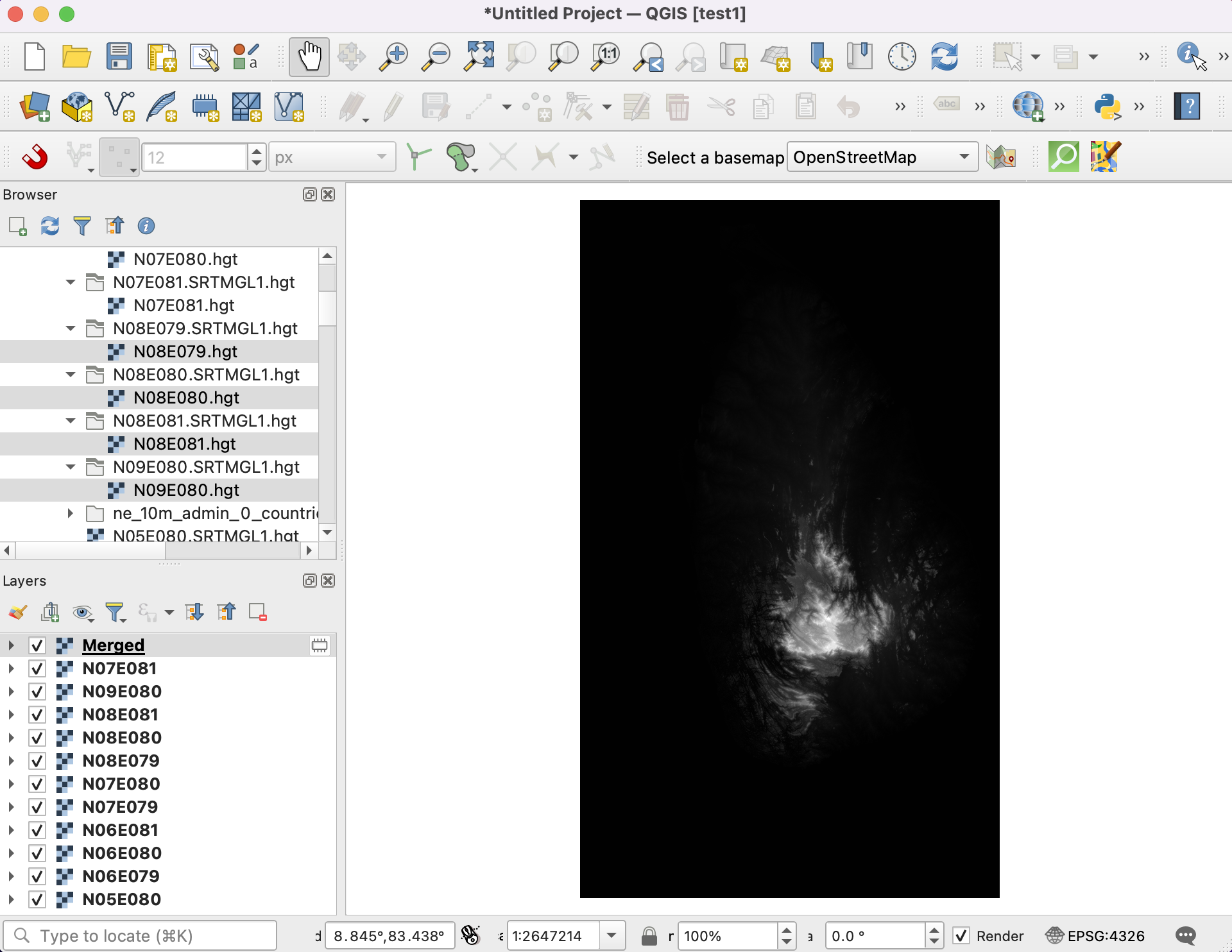Open the map scale dropdown arrow
This screenshot has height=952, width=1232.
(x=612, y=936)
